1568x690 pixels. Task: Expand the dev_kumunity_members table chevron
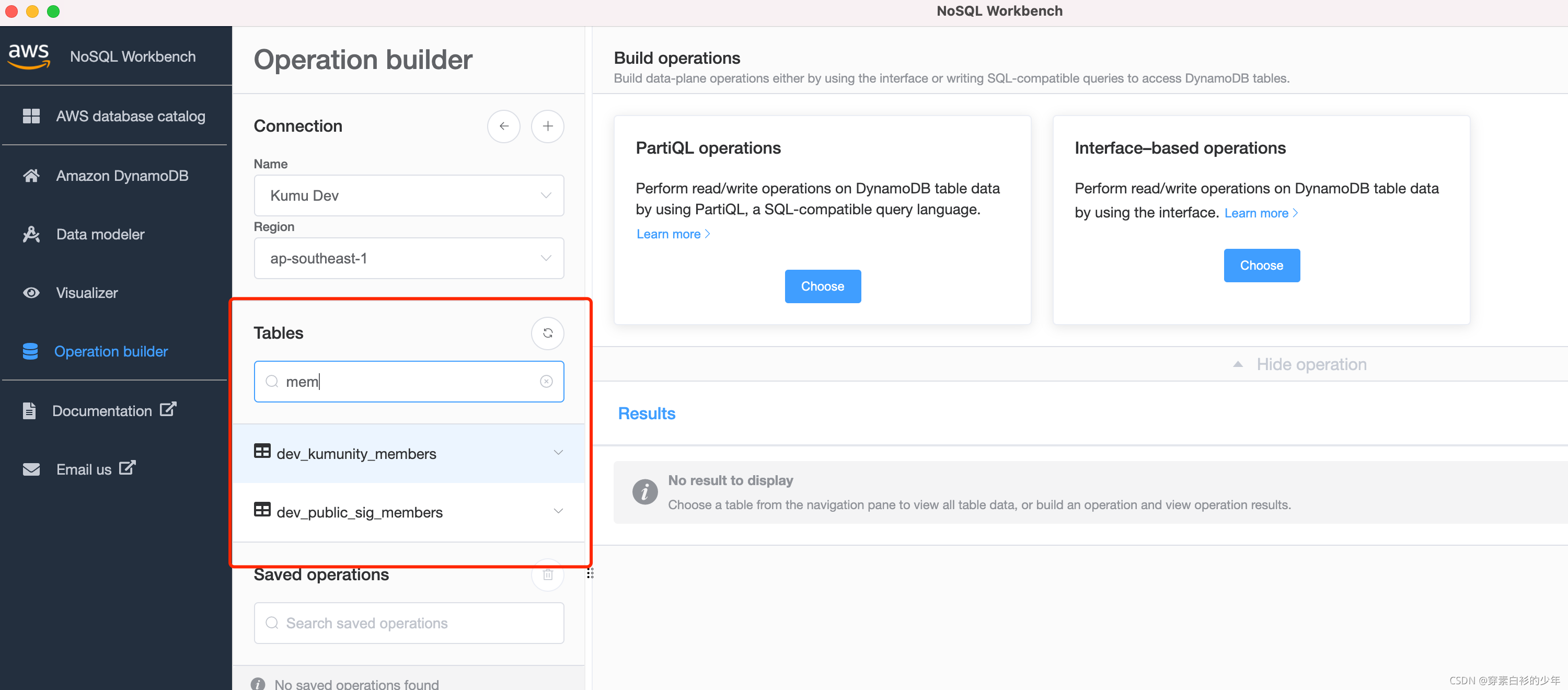(x=558, y=453)
